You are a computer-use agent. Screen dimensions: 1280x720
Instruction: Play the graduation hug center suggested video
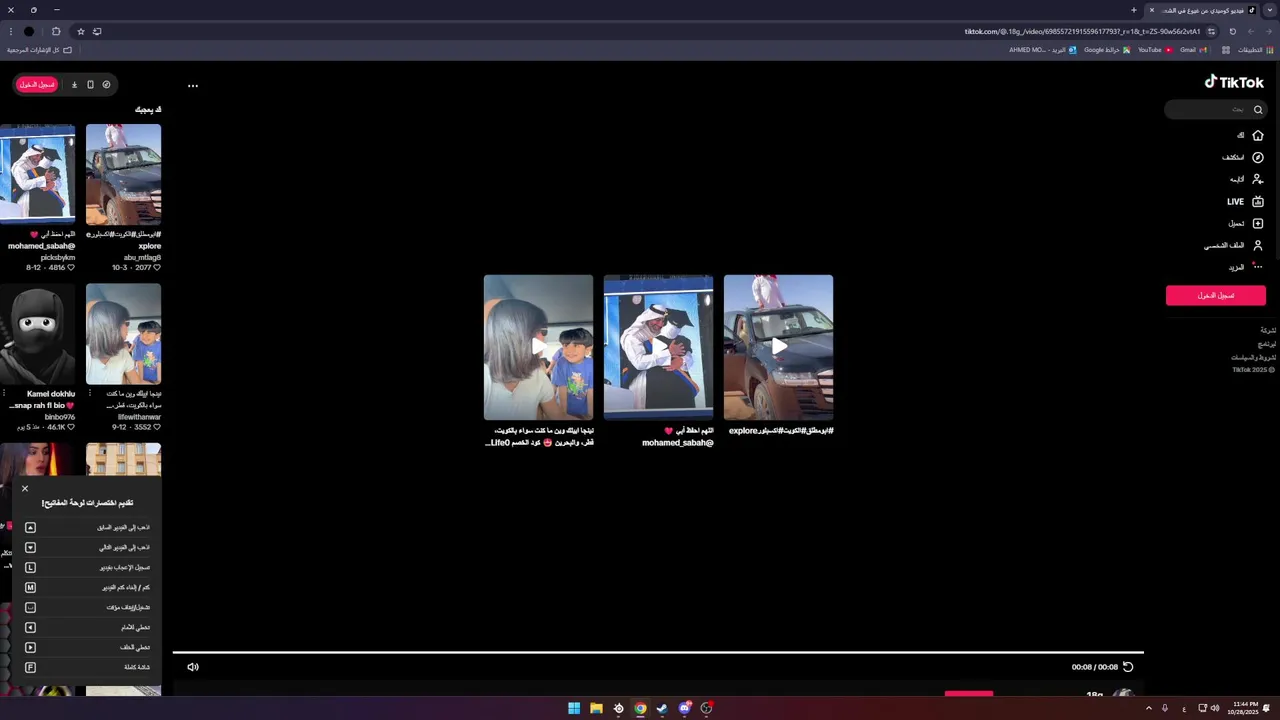click(x=658, y=347)
